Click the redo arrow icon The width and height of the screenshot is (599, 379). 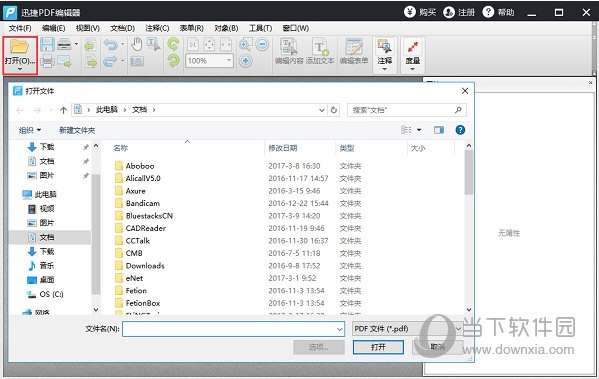pos(111,61)
